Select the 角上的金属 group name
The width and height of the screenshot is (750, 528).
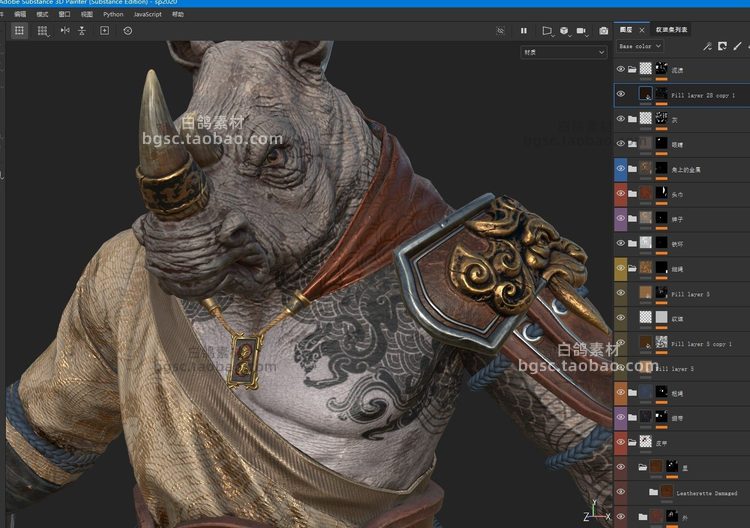(685, 170)
